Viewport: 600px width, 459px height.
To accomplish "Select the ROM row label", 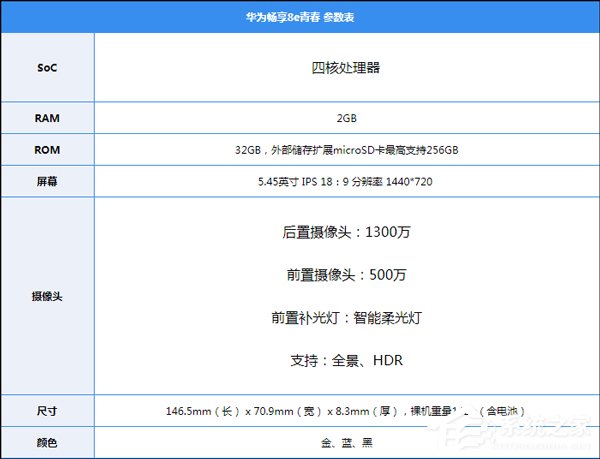I will coord(47,149).
